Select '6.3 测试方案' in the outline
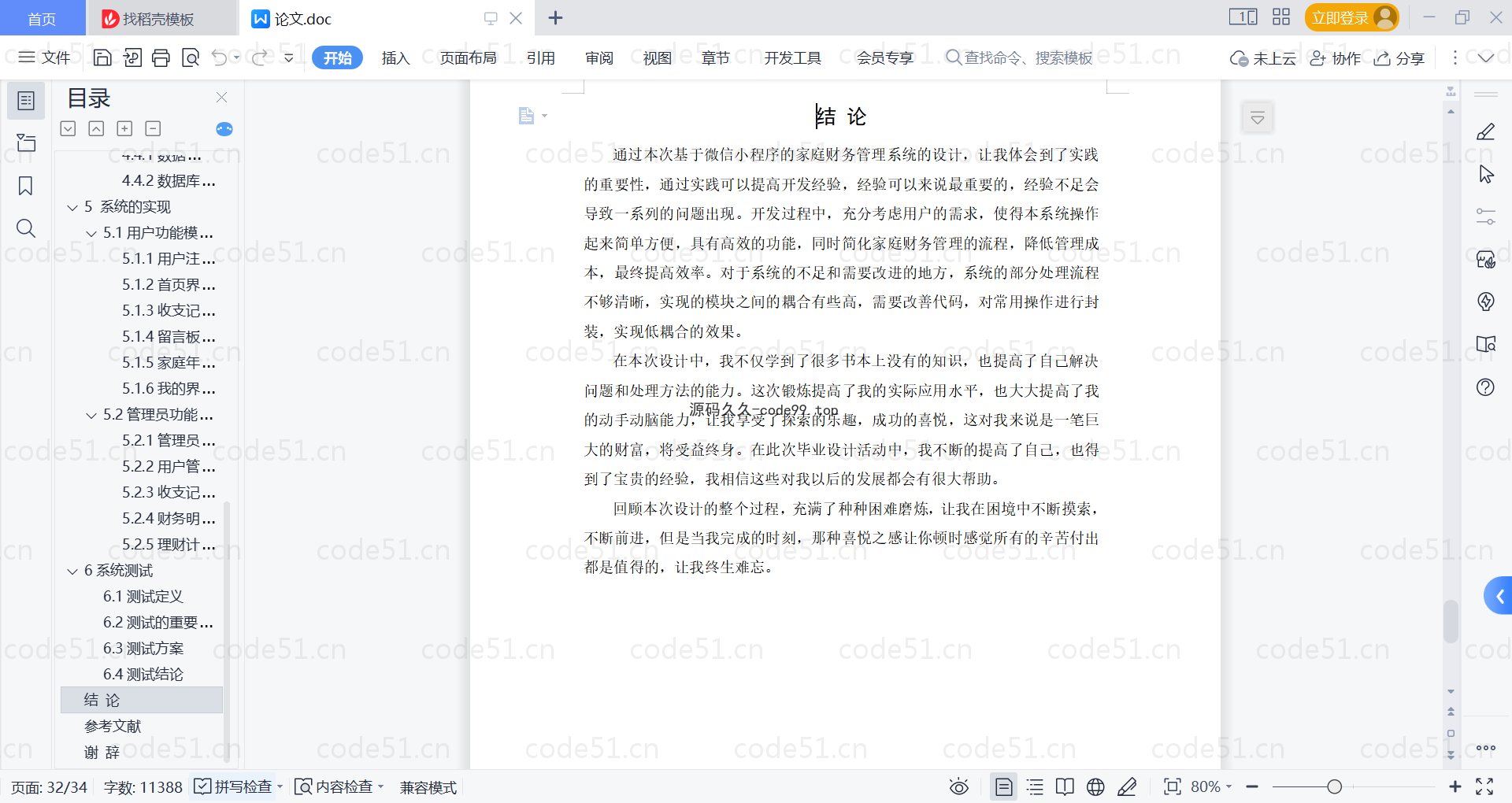Screen dimensions: 1512x803 pos(143,648)
